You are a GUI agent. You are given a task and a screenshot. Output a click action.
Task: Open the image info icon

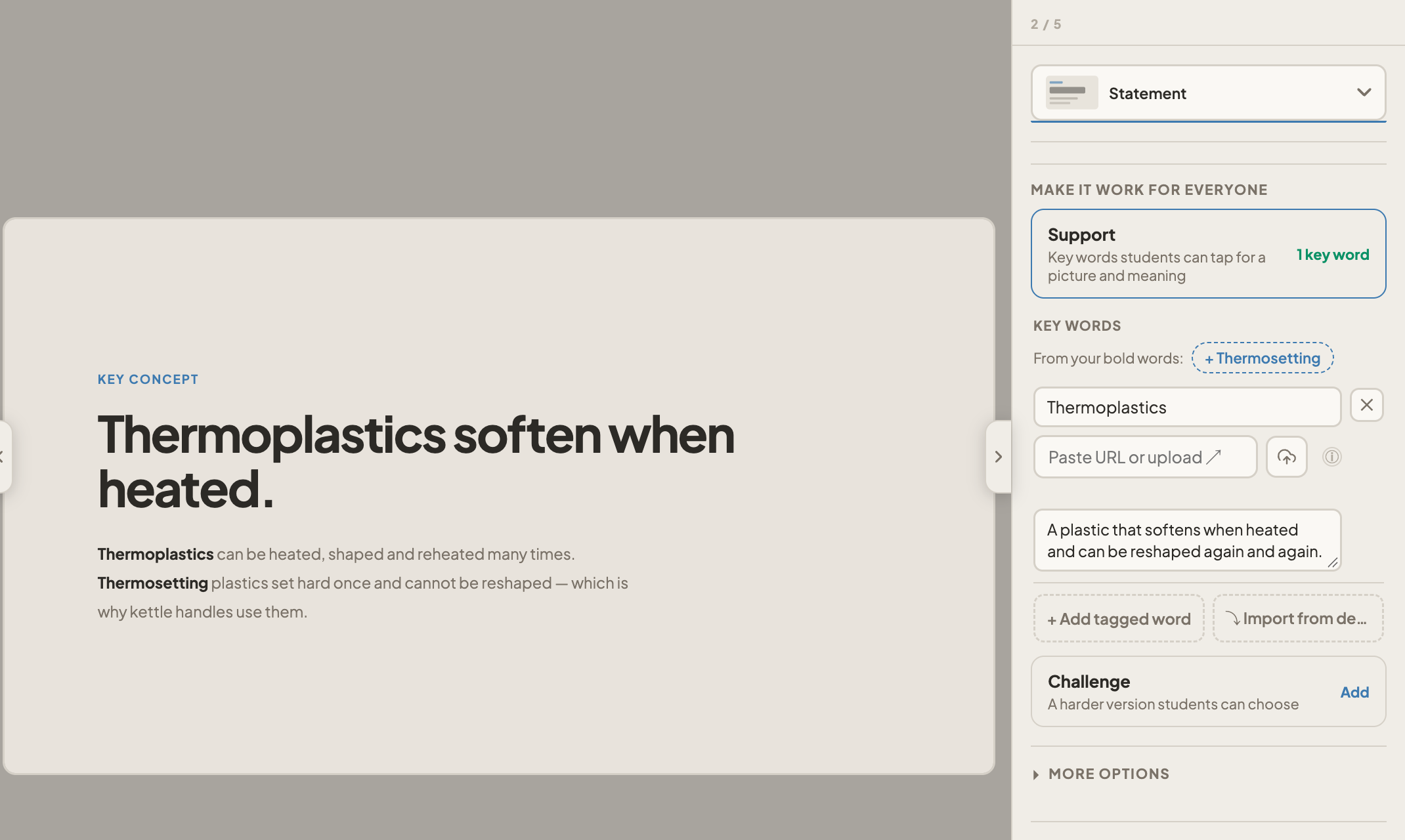coord(1331,457)
